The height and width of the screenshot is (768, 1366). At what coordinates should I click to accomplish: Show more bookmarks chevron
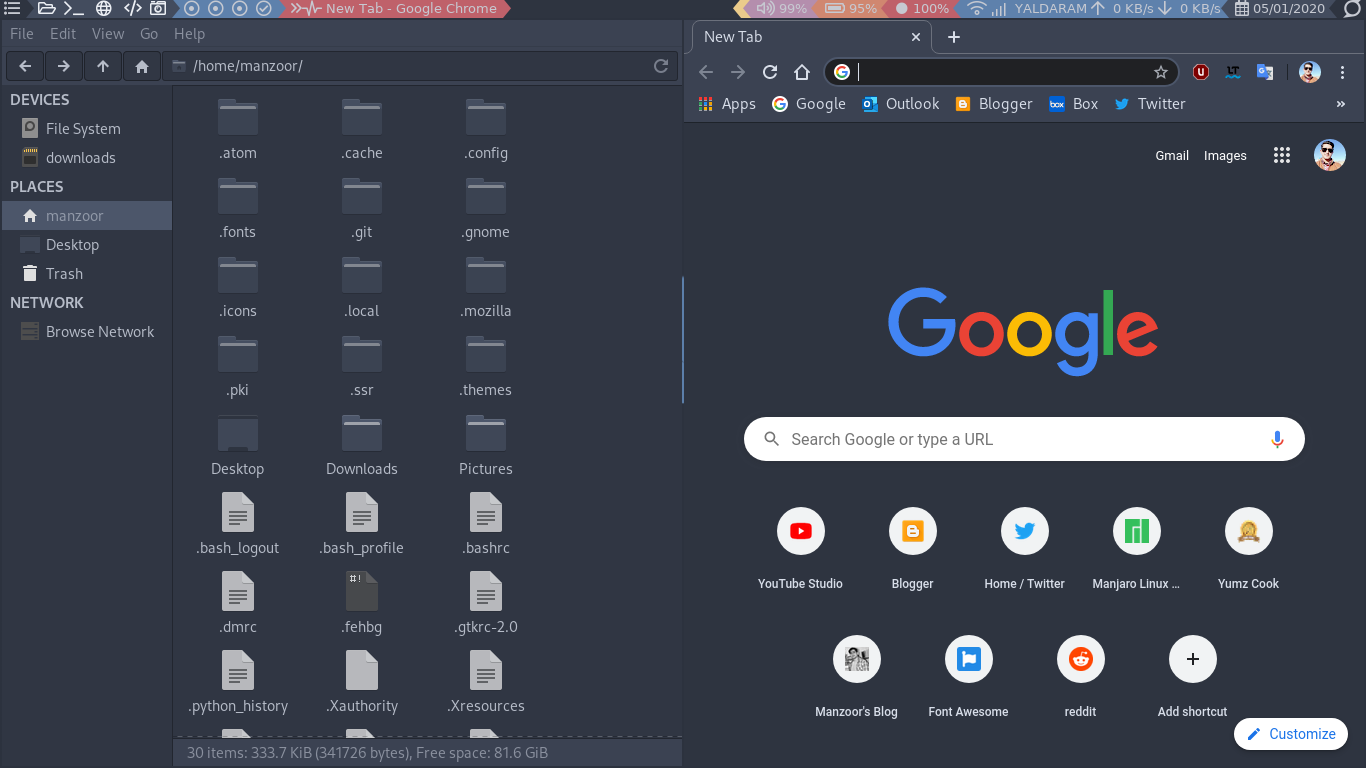1341,104
